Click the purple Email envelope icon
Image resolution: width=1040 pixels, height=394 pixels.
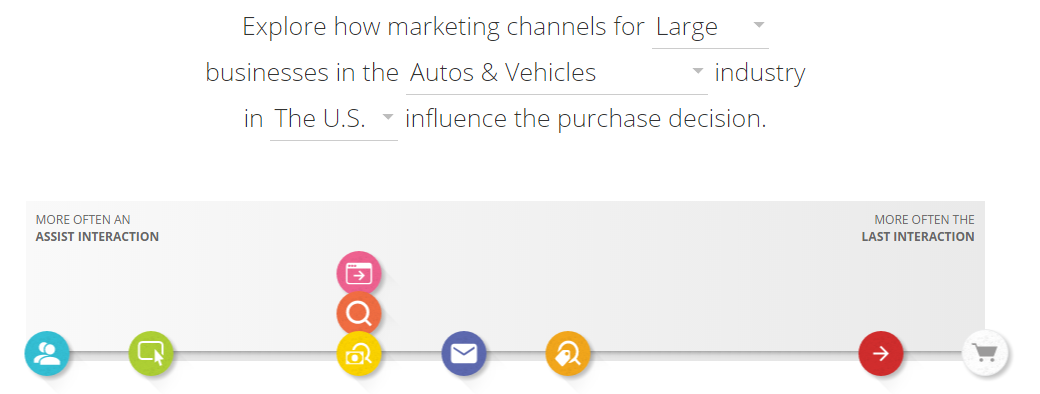click(x=464, y=354)
